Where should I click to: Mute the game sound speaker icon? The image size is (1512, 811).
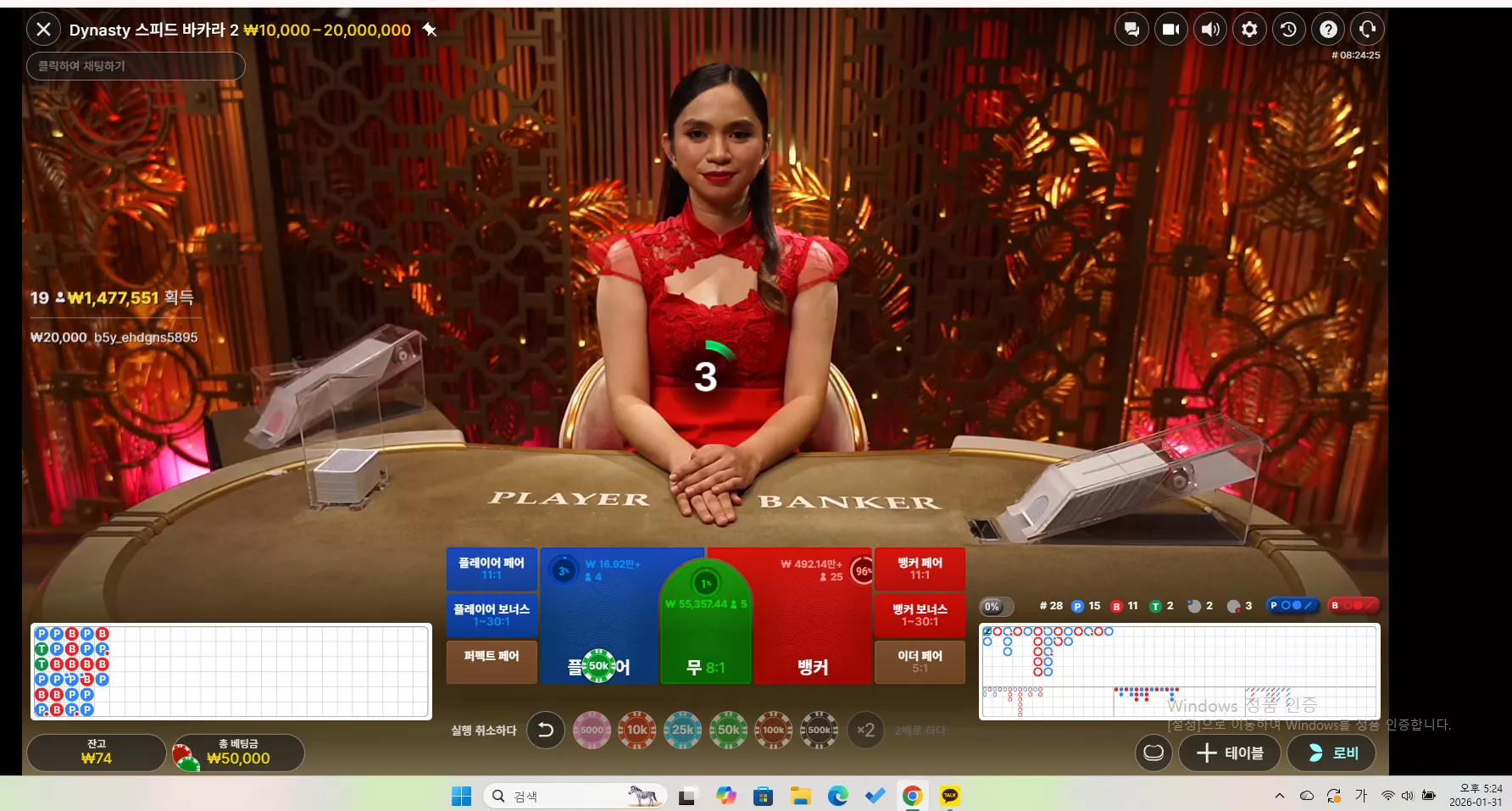(x=1210, y=30)
